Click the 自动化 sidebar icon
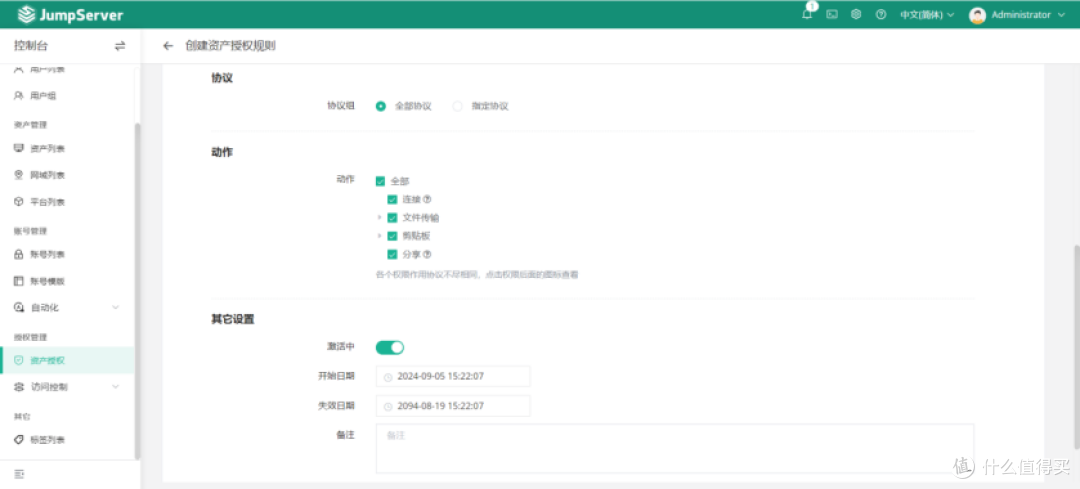Screen dimensions: 1080x489 19,308
